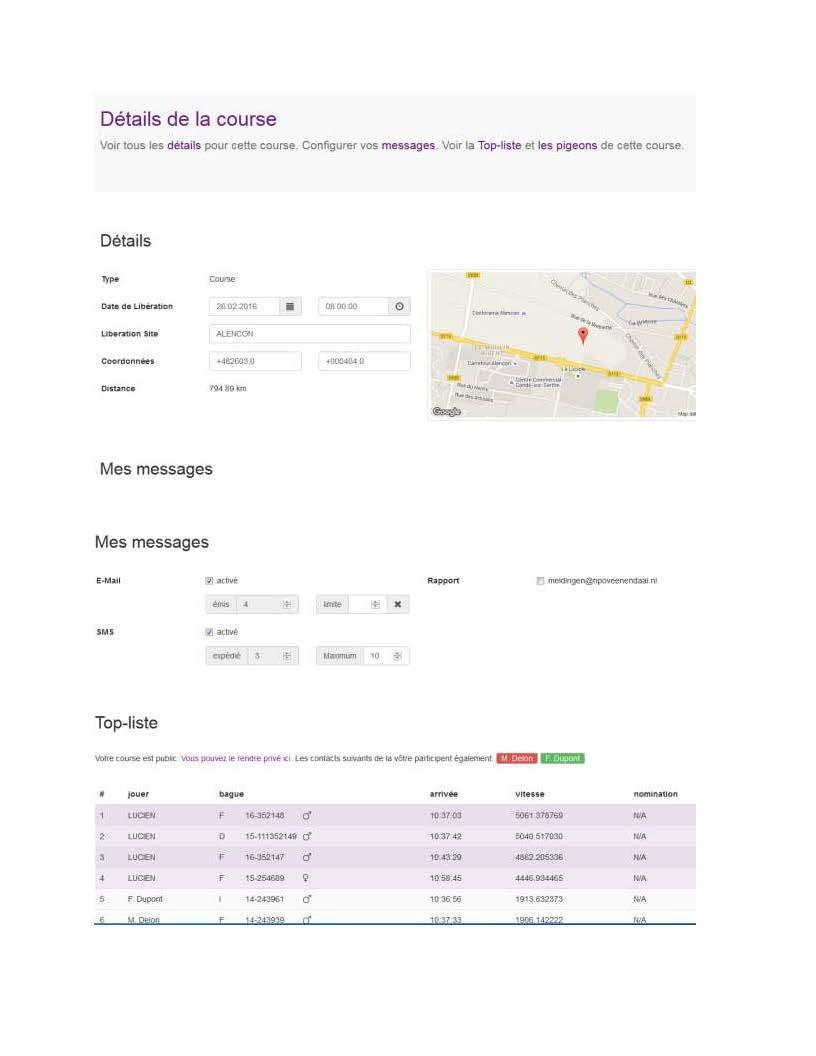Viewport: 816px width, 1056px height.
Task: Click the female symbol beside ring 15-254689
Action: (x=306, y=878)
